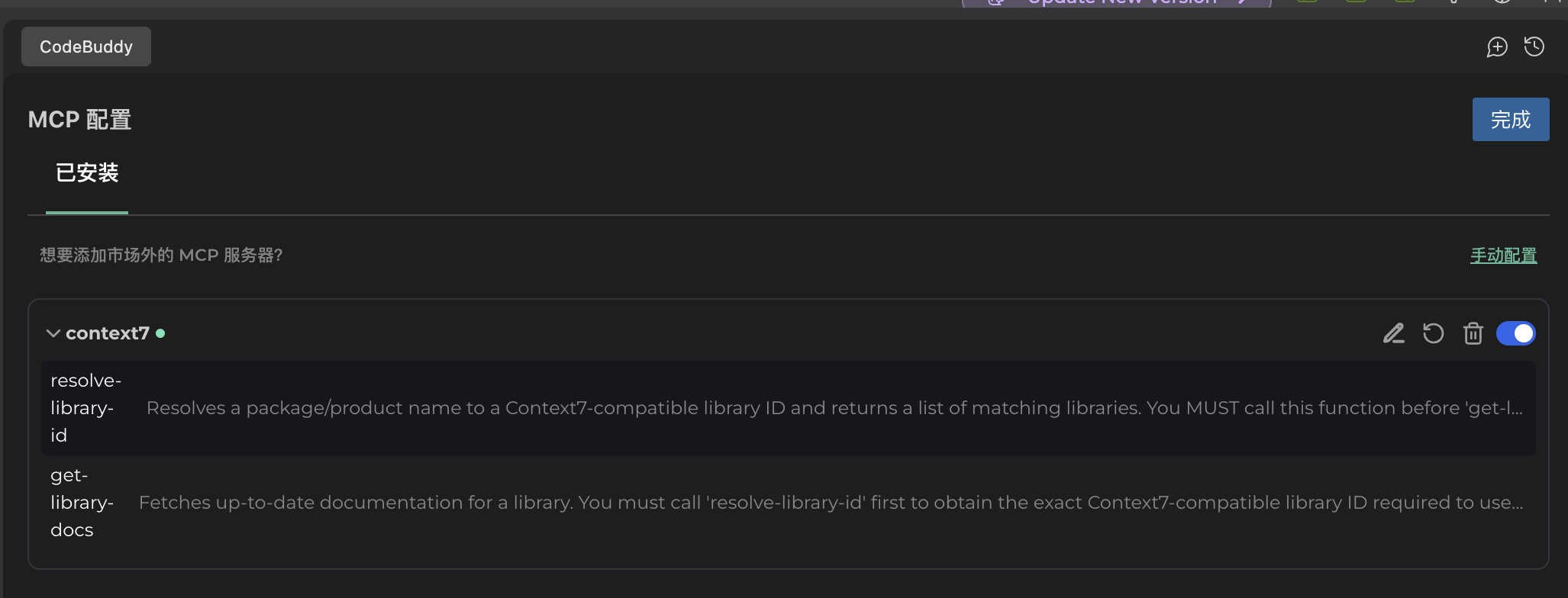
Task: Click the help icon at top right
Action: coord(1502,2)
